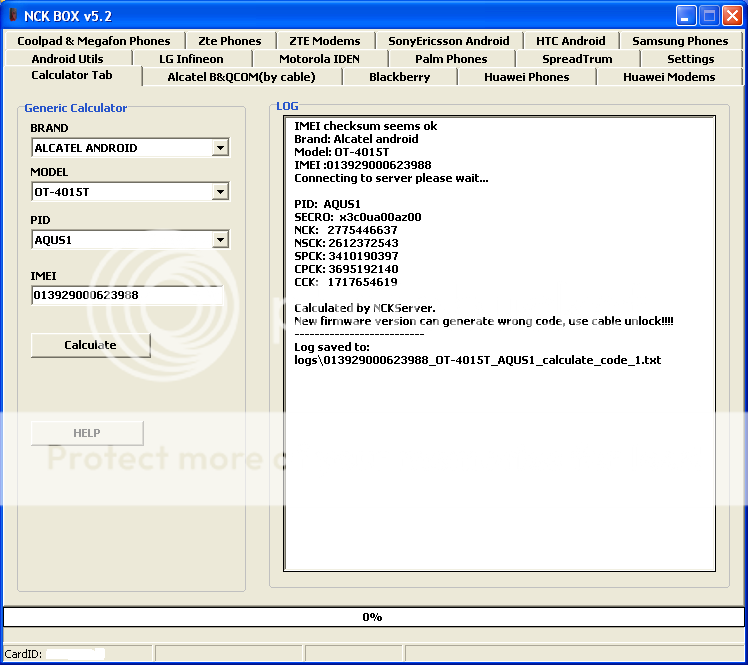Open the Huawei Modems tab
748x665 pixels.
668,77
